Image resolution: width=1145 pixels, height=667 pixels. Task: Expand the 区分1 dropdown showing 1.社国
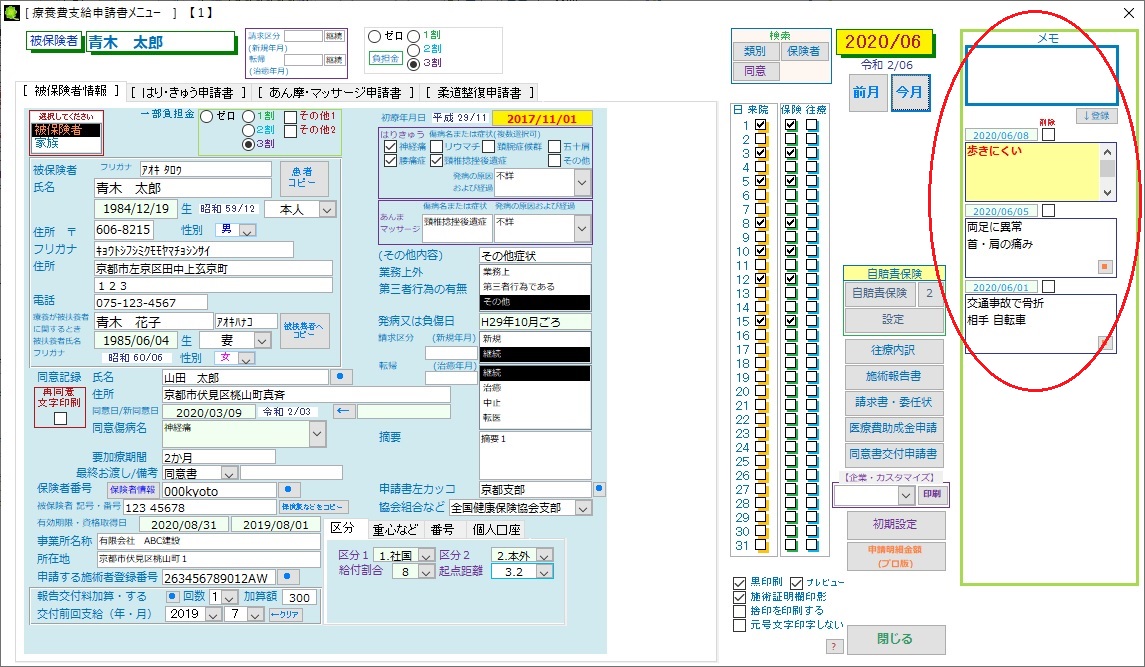pyautogui.click(x=426, y=556)
